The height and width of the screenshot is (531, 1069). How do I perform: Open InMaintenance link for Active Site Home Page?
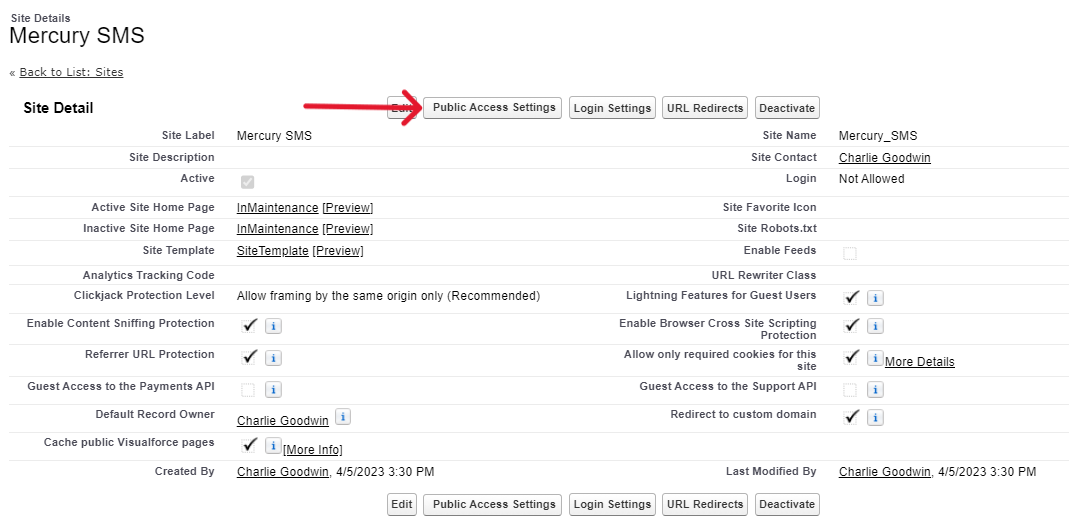[x=277, y=208]
